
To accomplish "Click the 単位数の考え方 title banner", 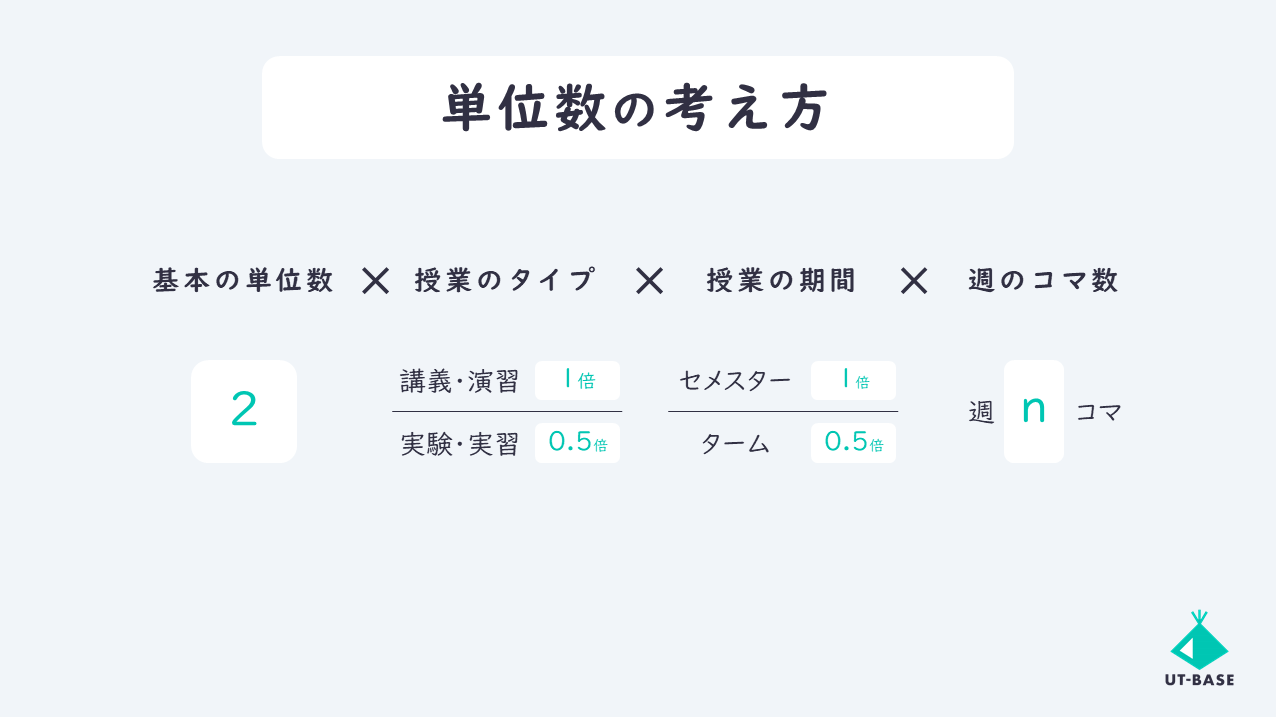I will [x=638, y=107].
